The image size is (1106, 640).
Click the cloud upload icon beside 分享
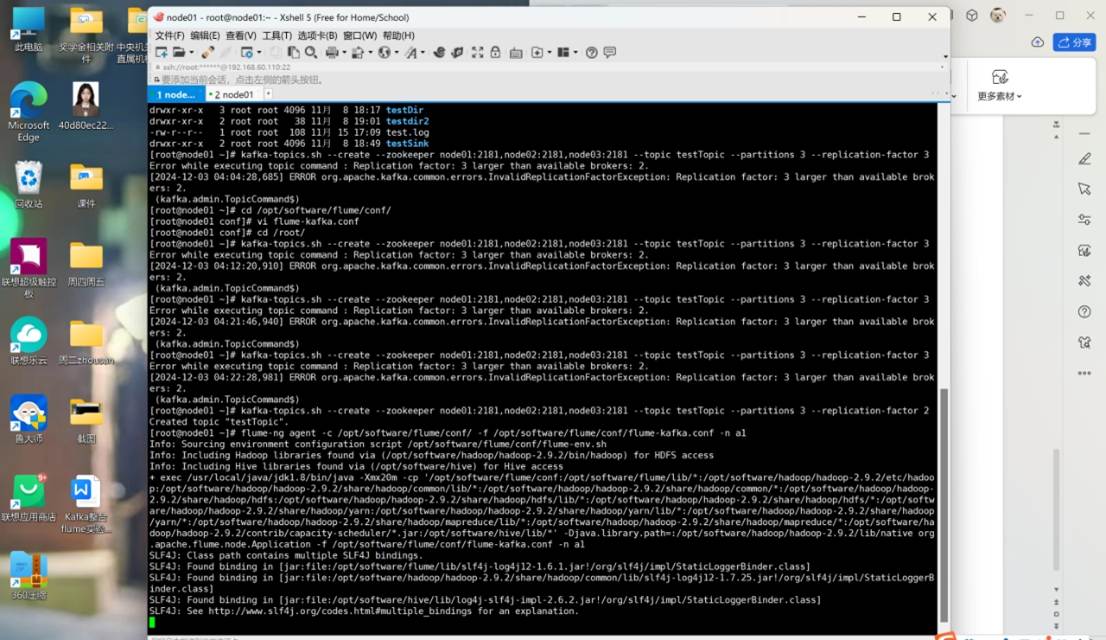pyautogui.click(x=1037, y=42)
